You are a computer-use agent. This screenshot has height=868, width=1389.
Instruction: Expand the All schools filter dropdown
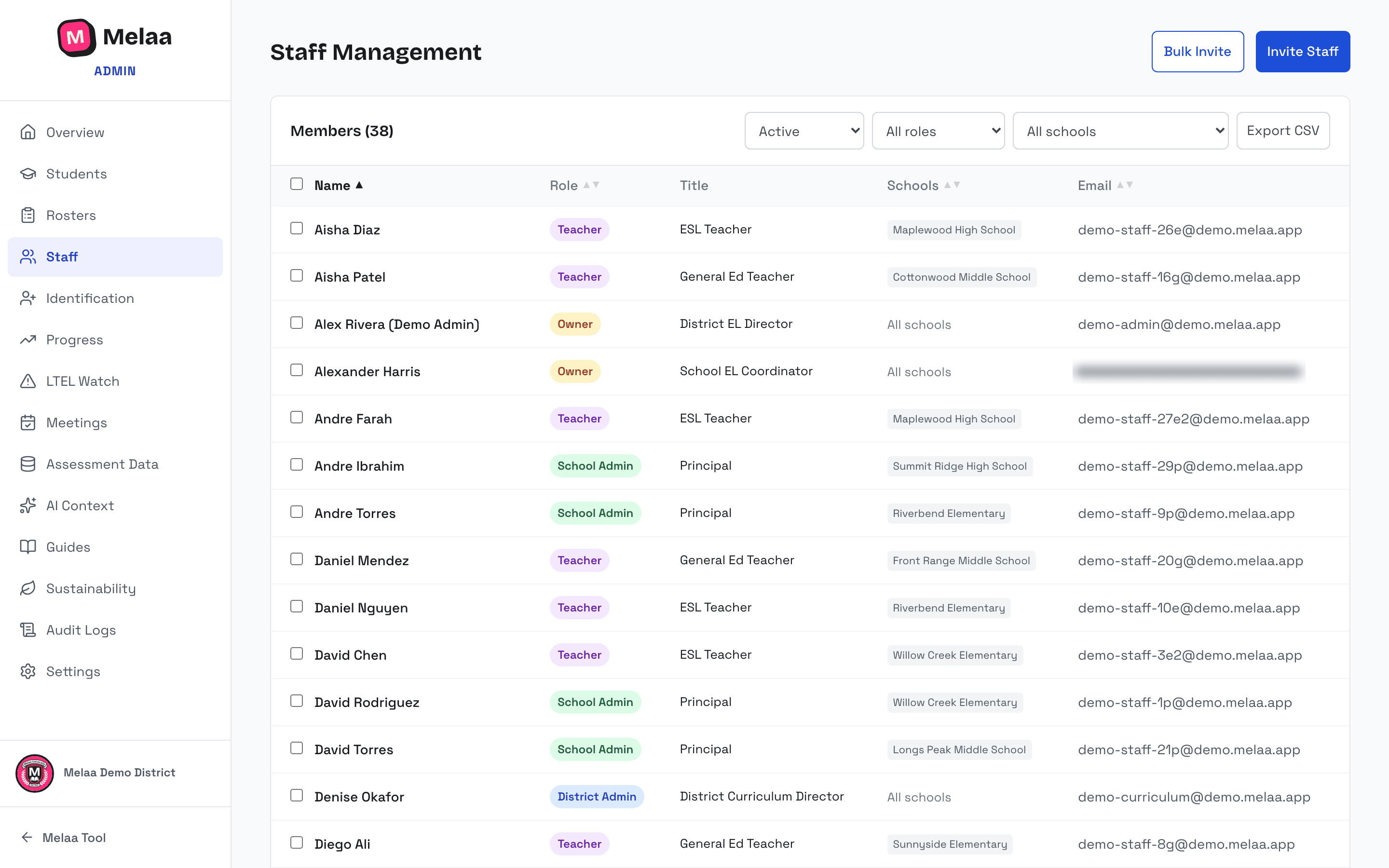(x=1120, y=131)
